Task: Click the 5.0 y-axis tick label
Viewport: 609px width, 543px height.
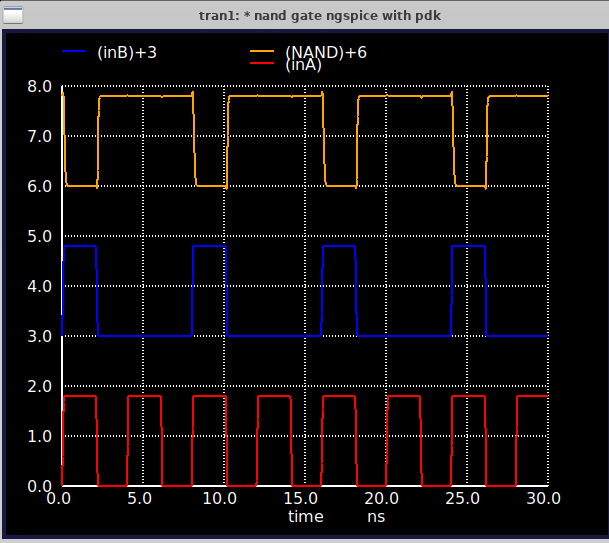Action: (x=39, y=237)
